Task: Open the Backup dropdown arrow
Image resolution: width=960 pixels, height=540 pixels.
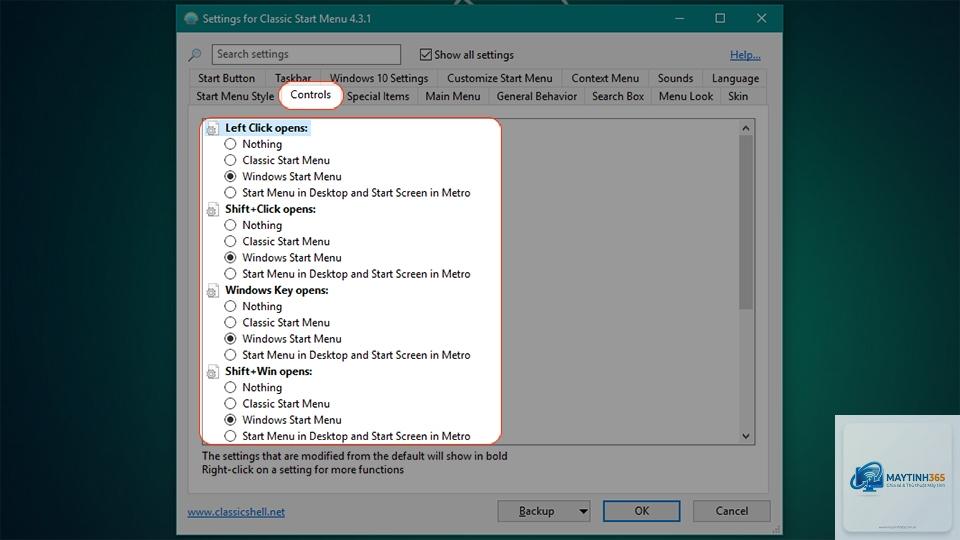Action: point(583,511)
